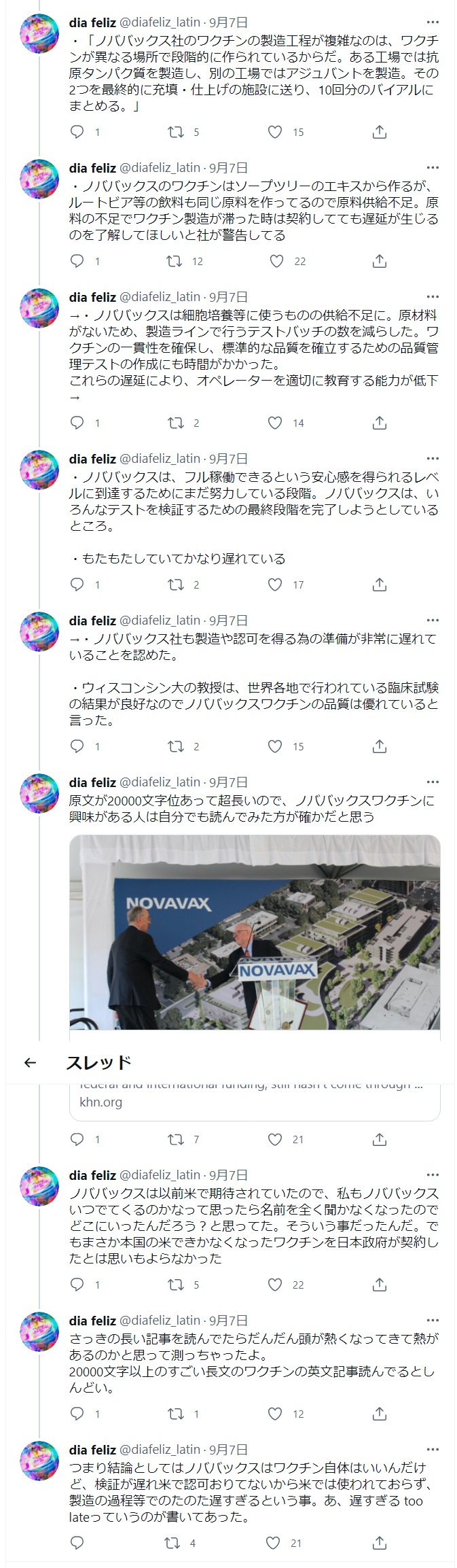Share the first tweet about 製造工程
The width and height of the screenshot is (457, 1568).
pyautogui.click(x=380, y=132)
